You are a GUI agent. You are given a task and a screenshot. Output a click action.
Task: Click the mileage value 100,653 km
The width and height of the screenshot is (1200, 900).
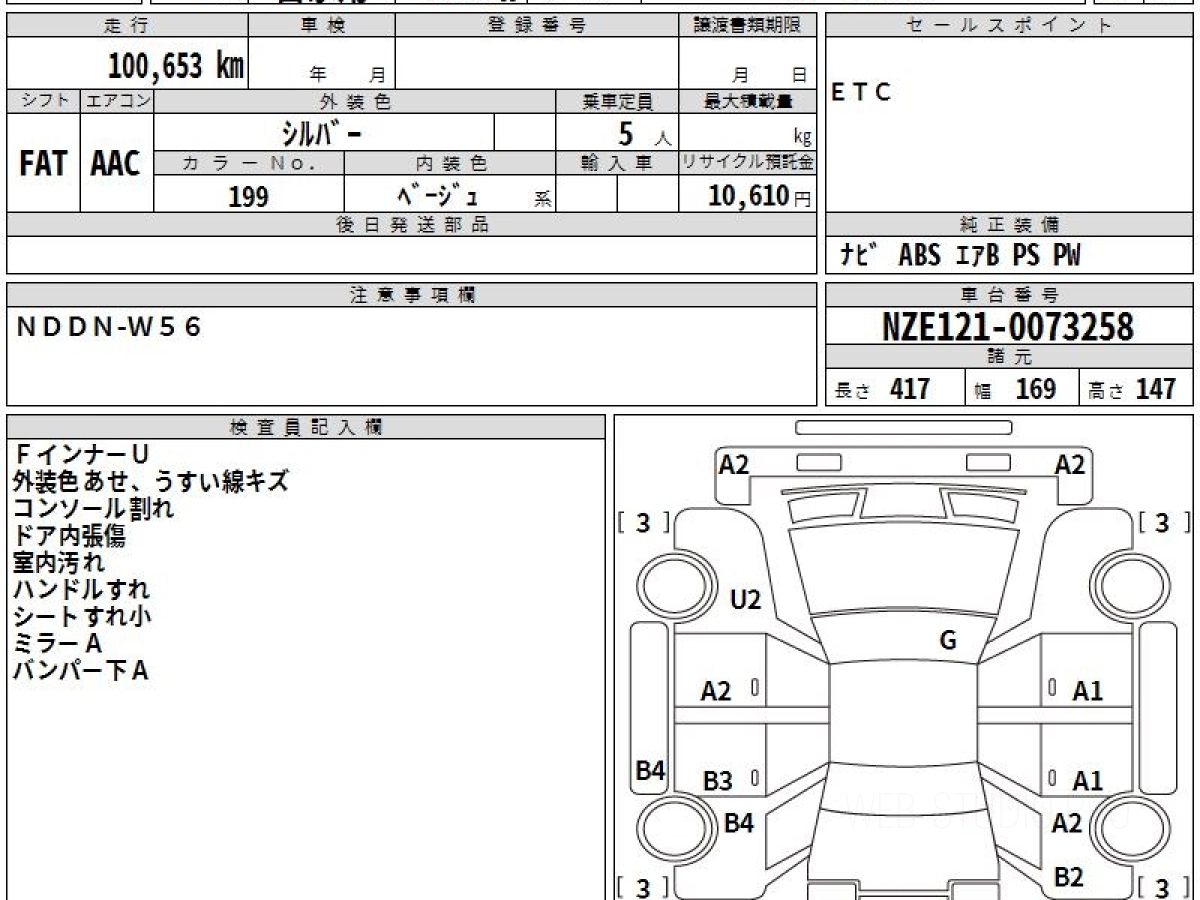pyautogui.click(x=176, y=66)
